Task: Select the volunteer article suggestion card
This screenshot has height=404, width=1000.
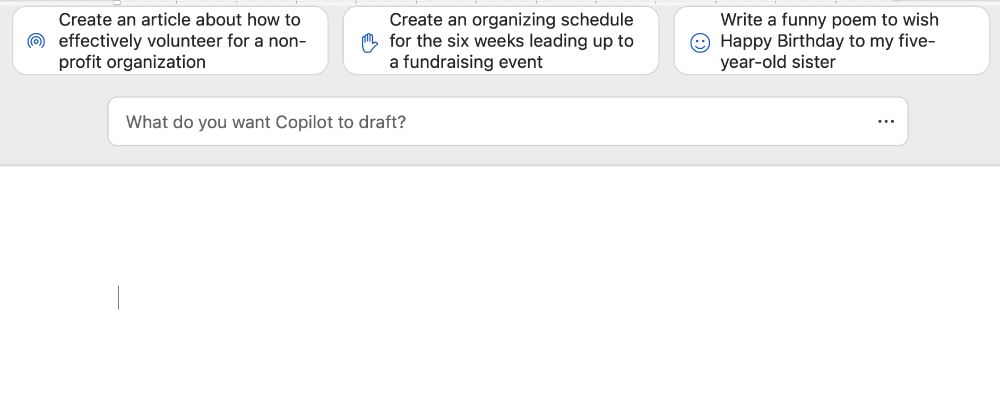Action: 170,40
